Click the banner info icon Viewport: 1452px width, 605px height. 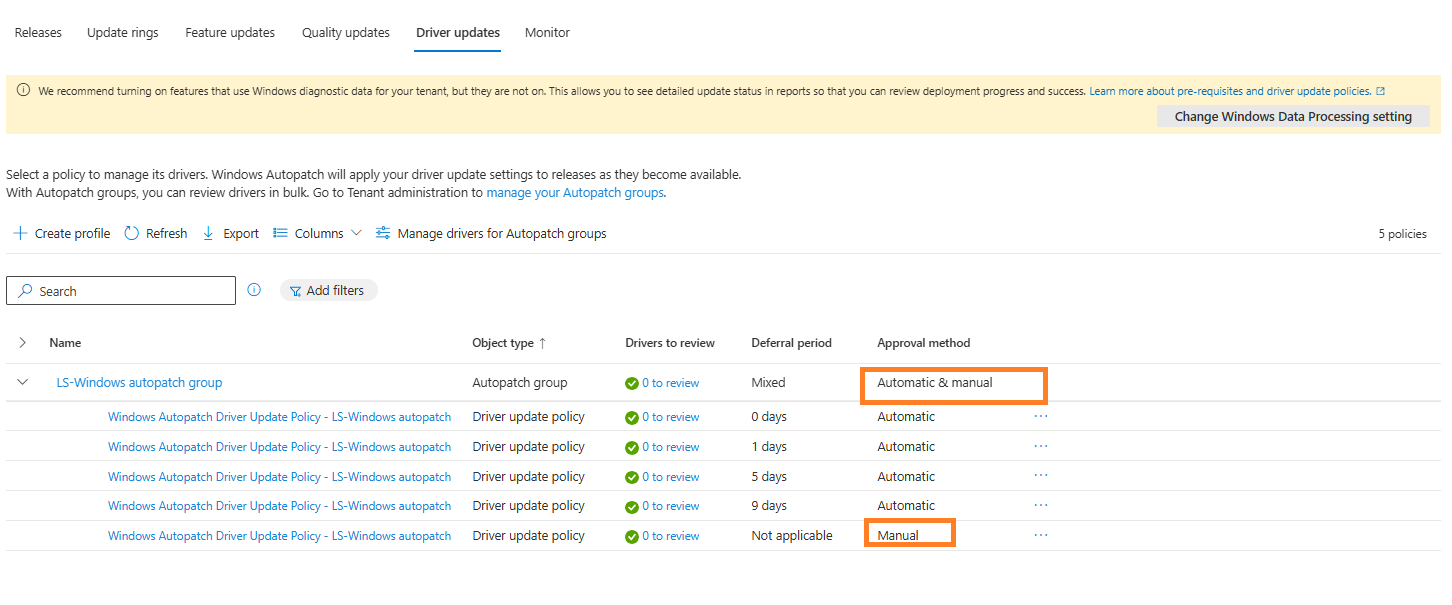(24, 91)
